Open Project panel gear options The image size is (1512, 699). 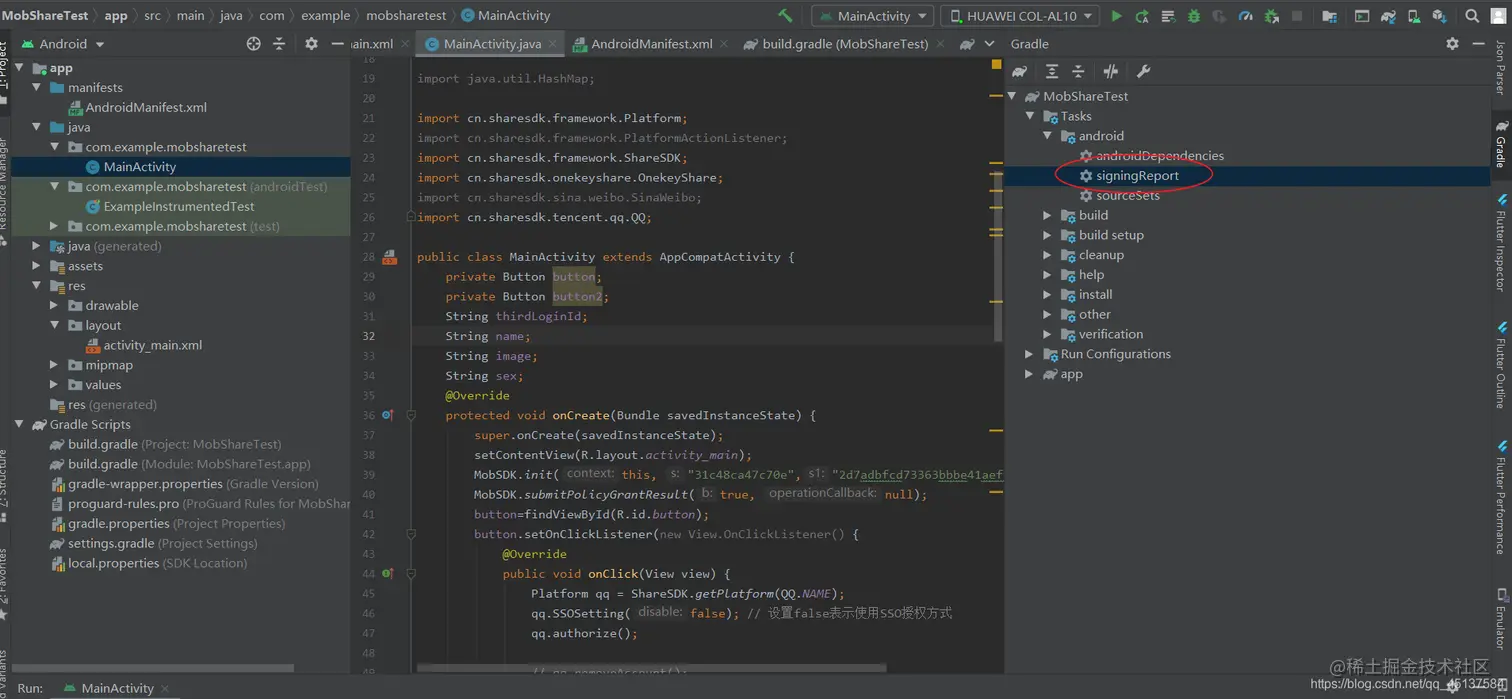tap(311, 44)
